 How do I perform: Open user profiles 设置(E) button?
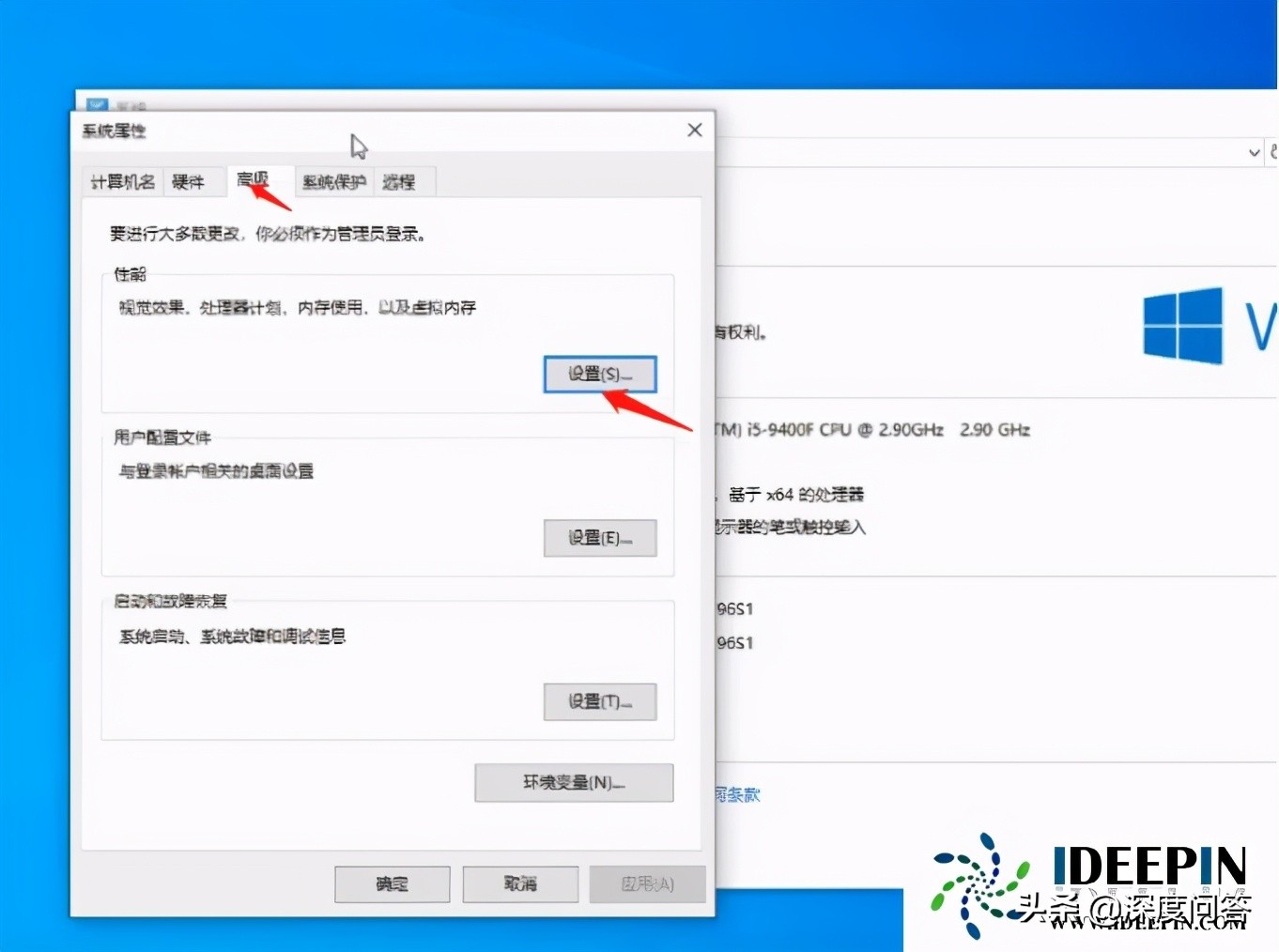[x=600, y=538]
